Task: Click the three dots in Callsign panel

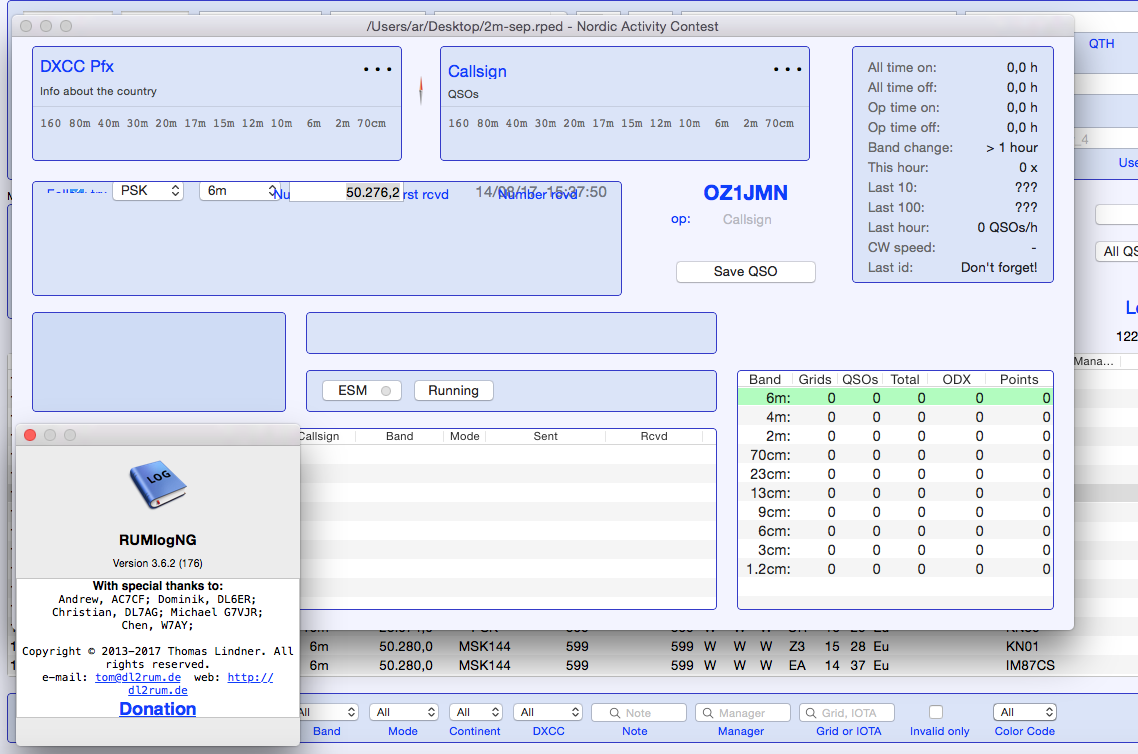Action: click(x=787, y=70)
